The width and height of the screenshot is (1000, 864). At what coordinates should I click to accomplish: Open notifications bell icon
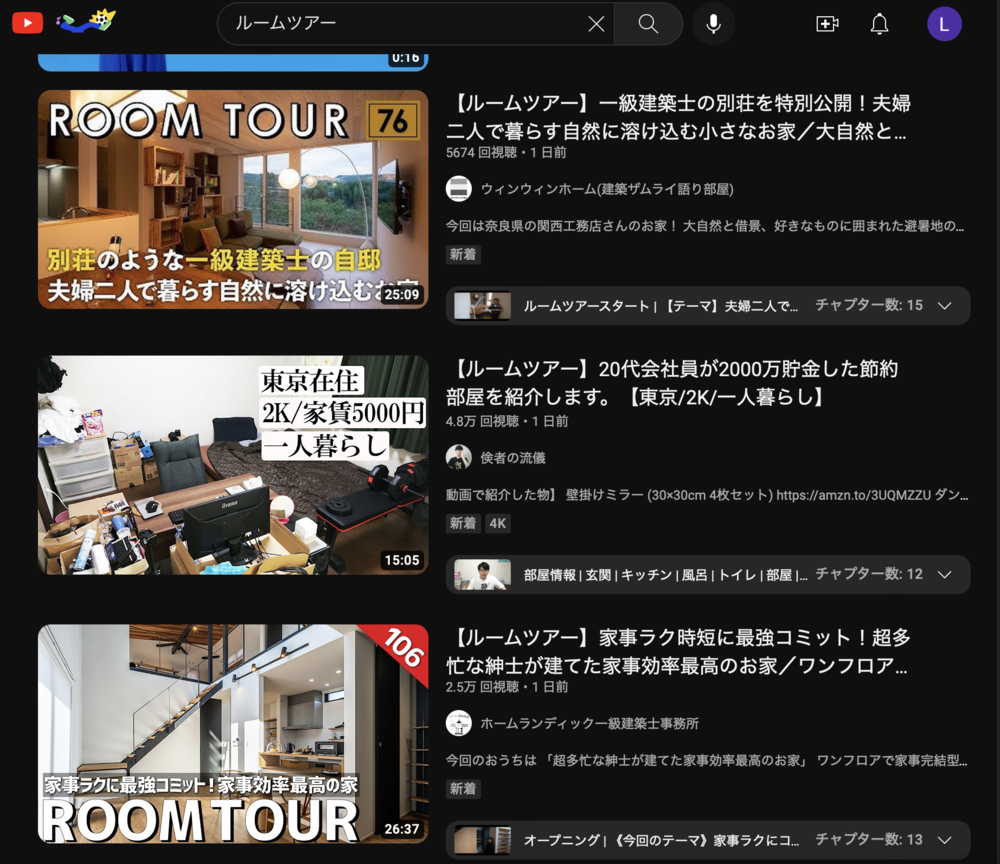(x=879, y=24)
